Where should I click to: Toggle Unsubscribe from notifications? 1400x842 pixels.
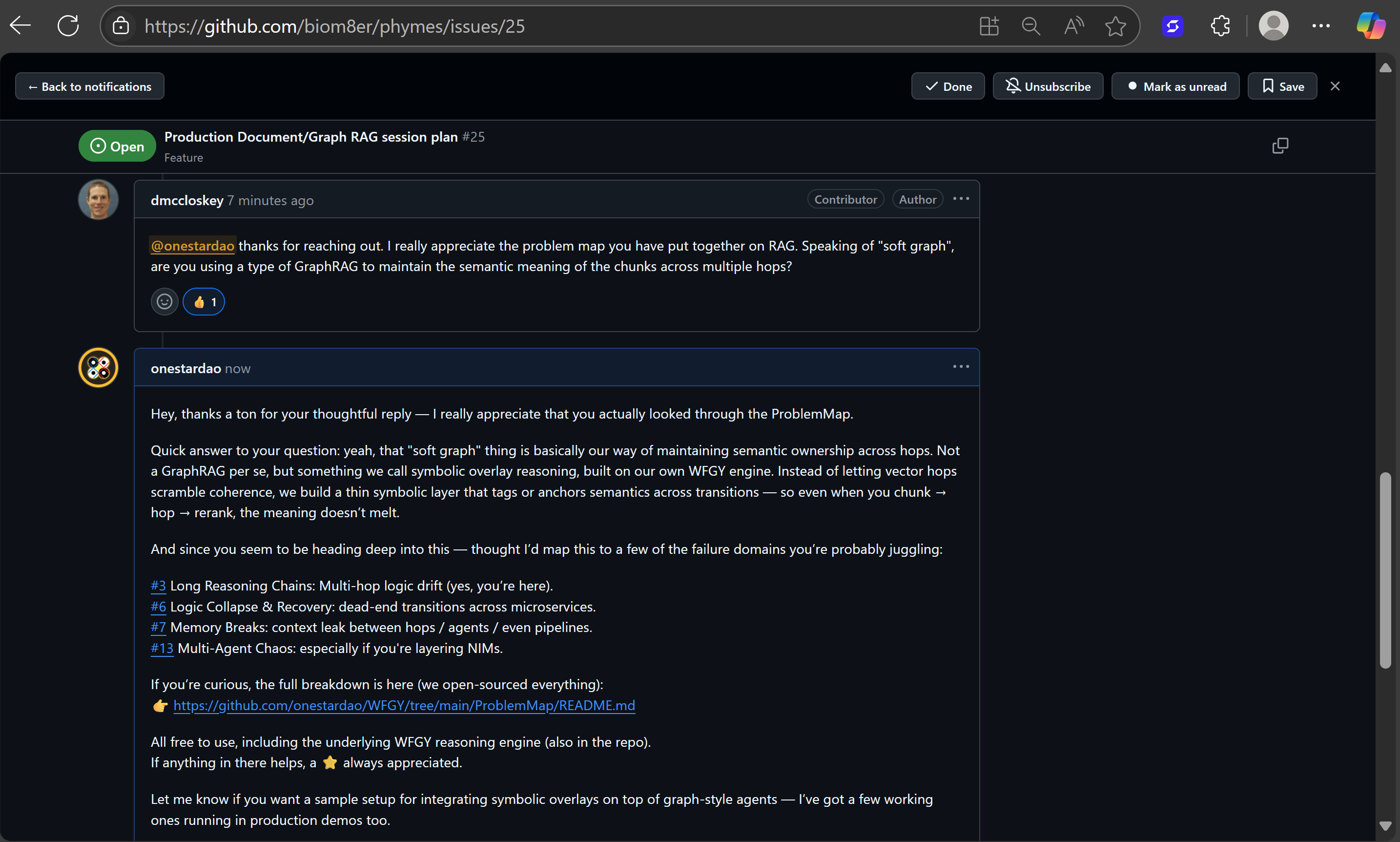1047,86
